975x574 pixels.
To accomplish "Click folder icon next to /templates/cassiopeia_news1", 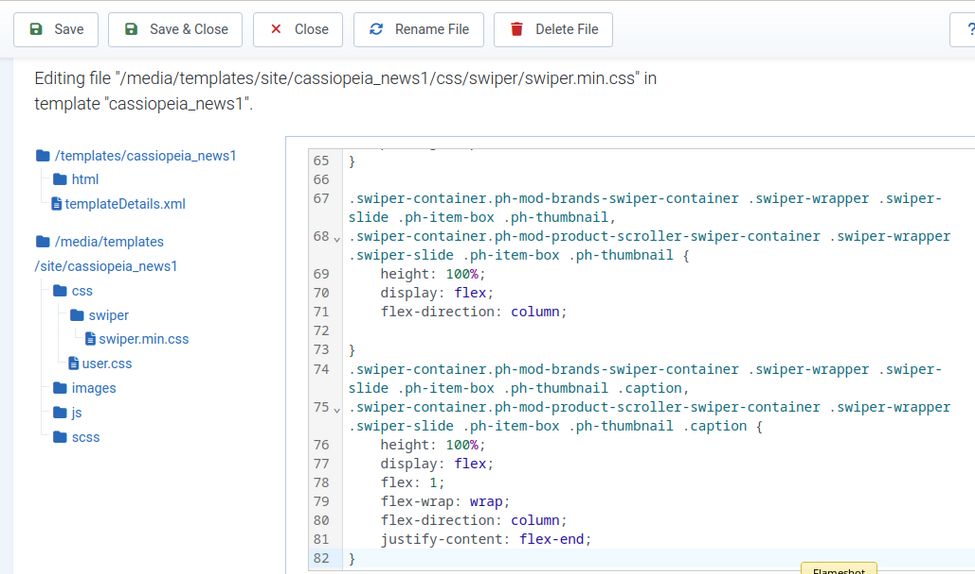I will (x=42, y=156).
